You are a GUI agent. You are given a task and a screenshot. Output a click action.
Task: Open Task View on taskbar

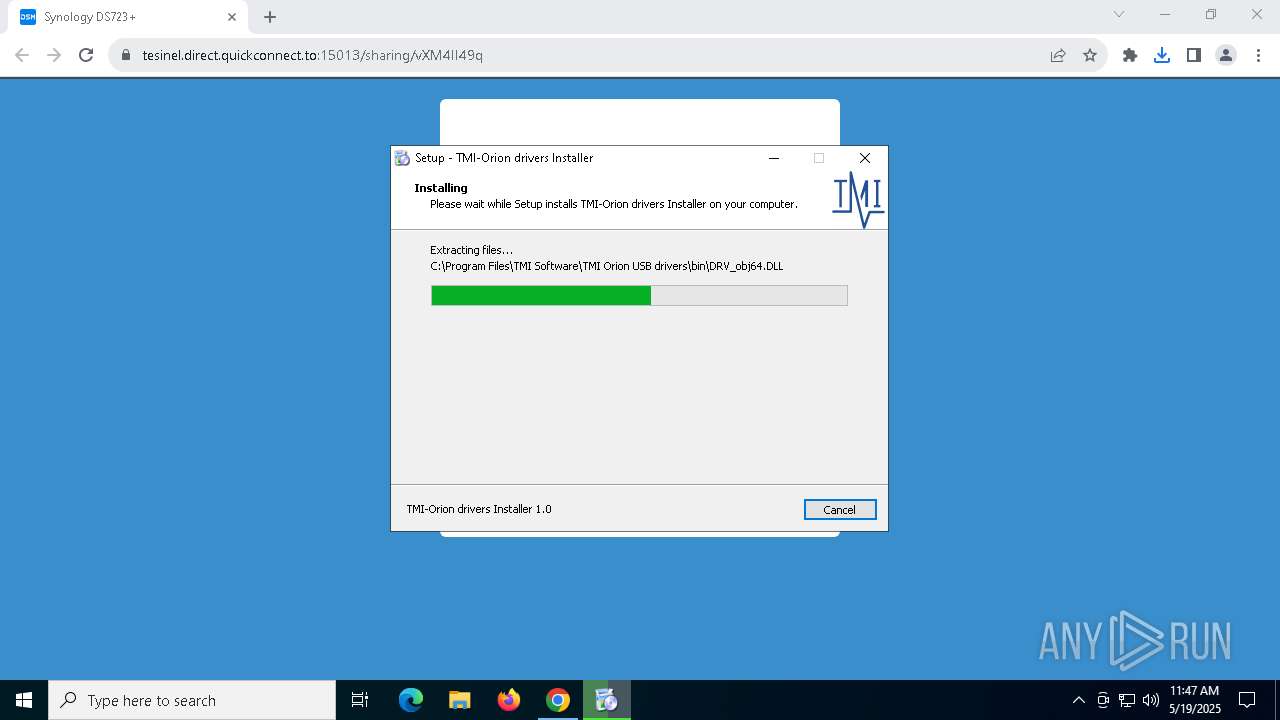[x=360, y=700]
